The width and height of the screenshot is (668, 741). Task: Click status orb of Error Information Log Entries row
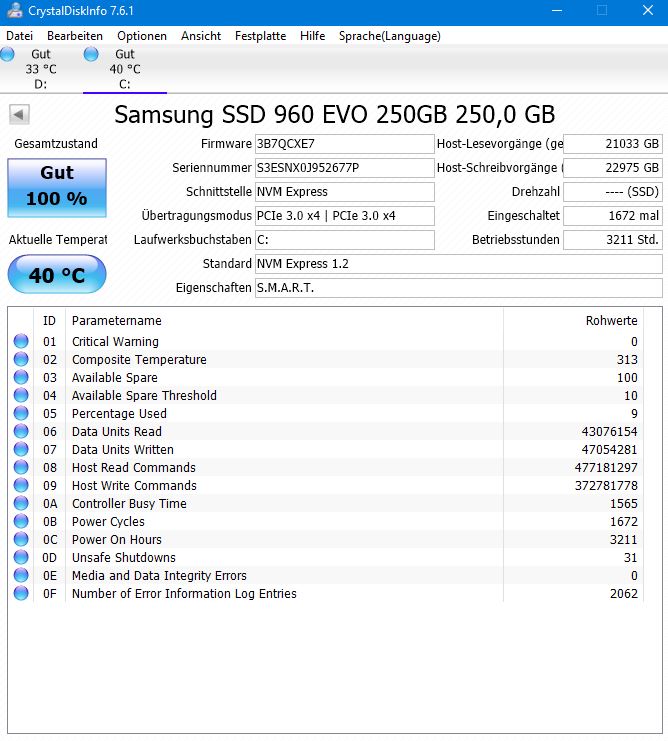coord(21,593)
